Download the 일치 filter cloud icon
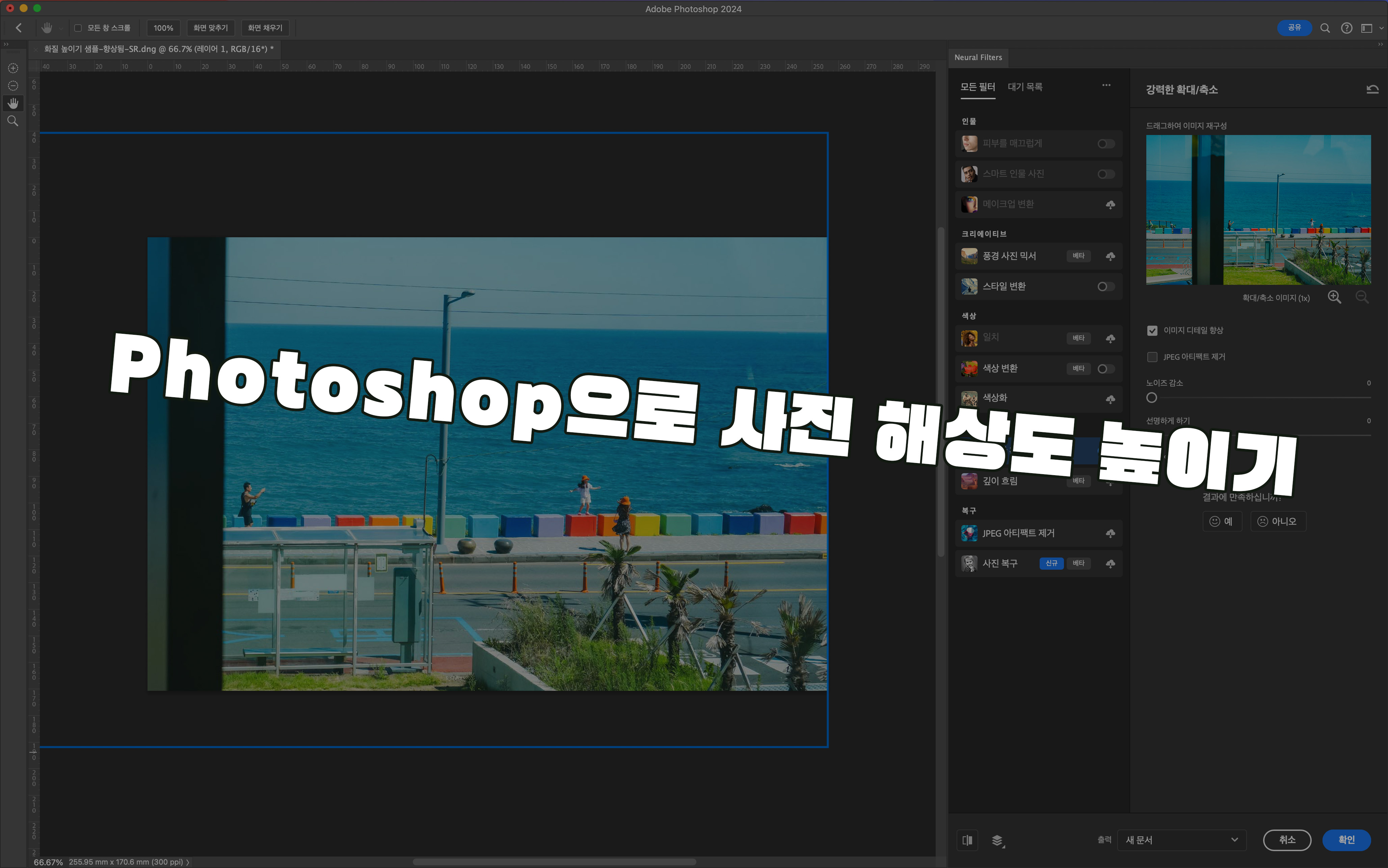 coord(1110,338)
